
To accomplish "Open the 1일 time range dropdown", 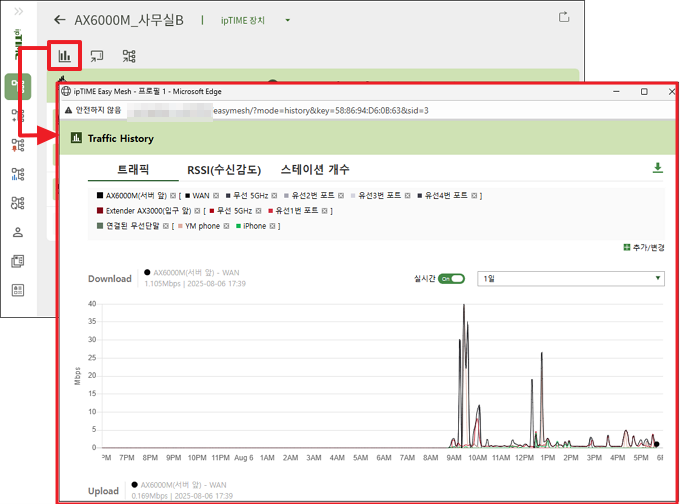I will pyautogui.click(x=570, y=278).
